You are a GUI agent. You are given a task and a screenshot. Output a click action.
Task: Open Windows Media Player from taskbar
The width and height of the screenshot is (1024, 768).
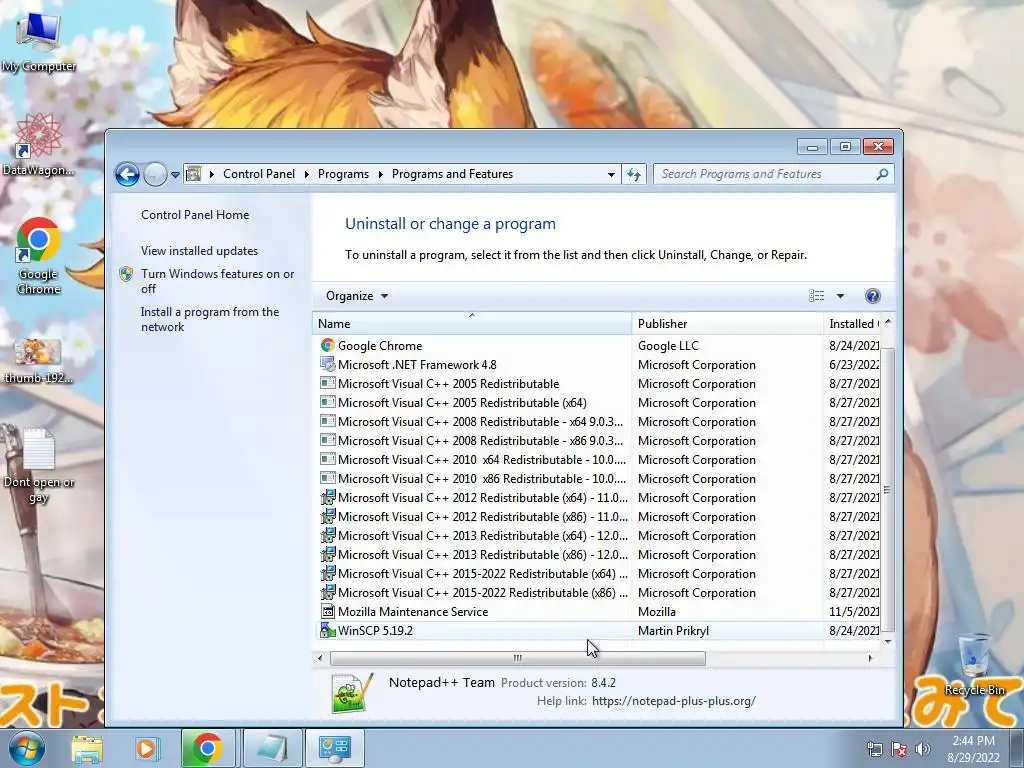[146, 748]
